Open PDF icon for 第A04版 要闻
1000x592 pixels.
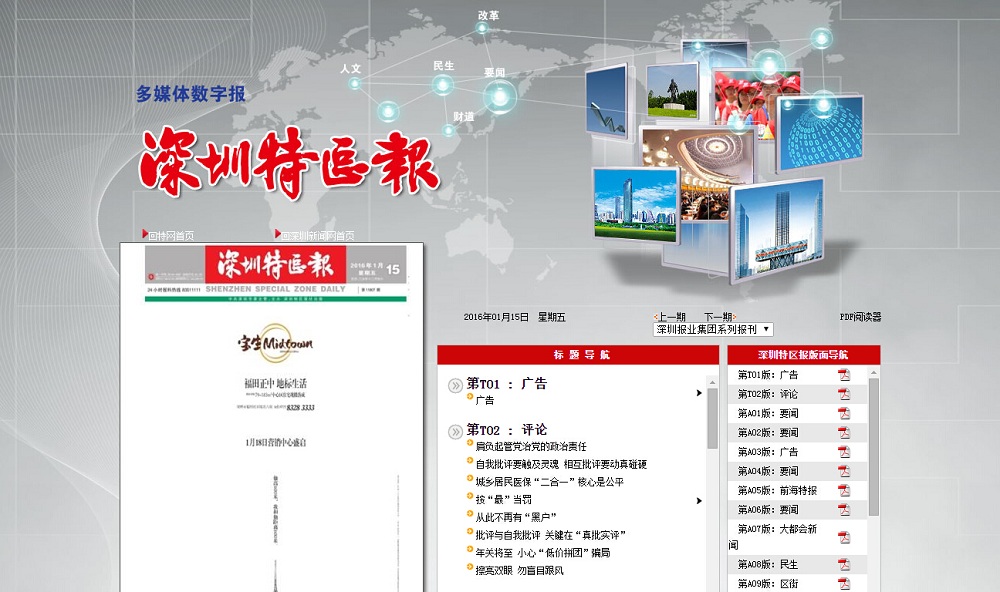pyautogui.click(x=844, y=471)
